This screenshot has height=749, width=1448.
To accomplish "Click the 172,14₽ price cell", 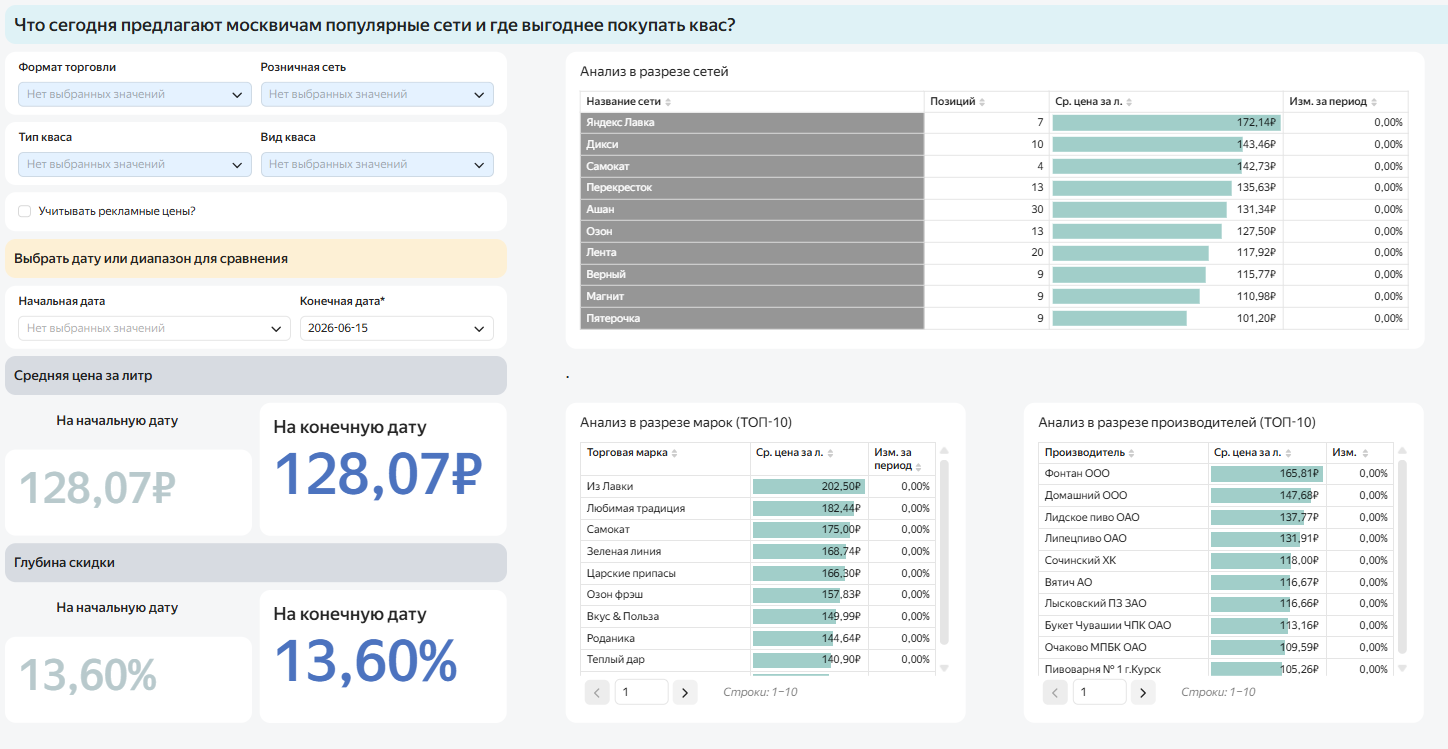I will pos(1166,123).
